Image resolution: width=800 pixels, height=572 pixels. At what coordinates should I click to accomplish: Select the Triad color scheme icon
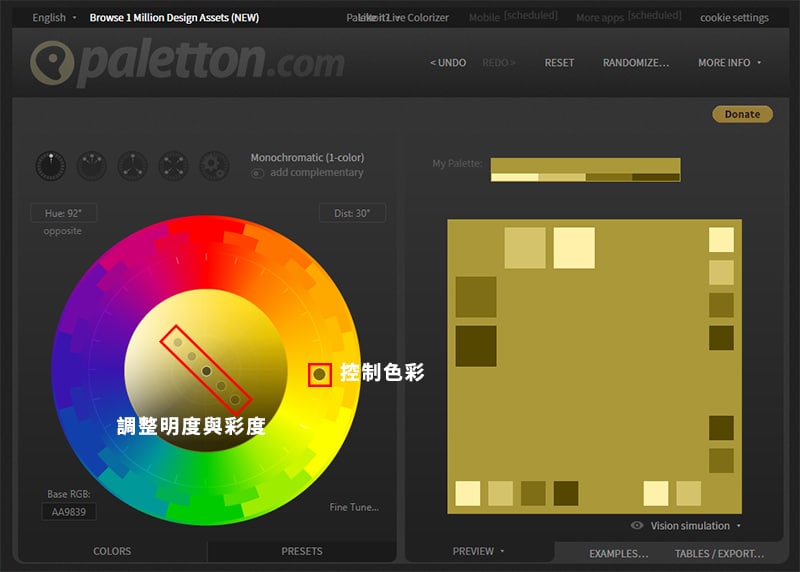[x=133, y=166]
